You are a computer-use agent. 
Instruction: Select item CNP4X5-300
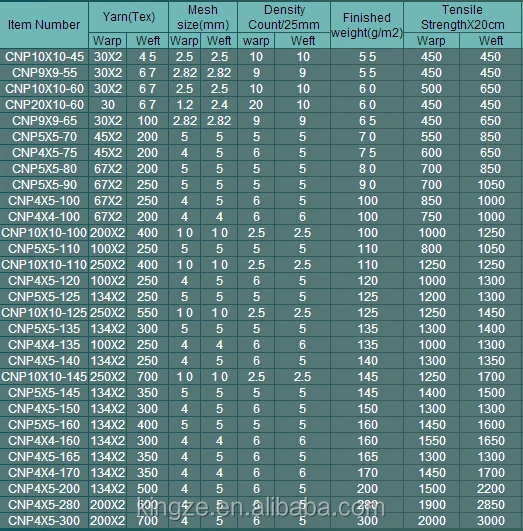[x=44, y=521]
